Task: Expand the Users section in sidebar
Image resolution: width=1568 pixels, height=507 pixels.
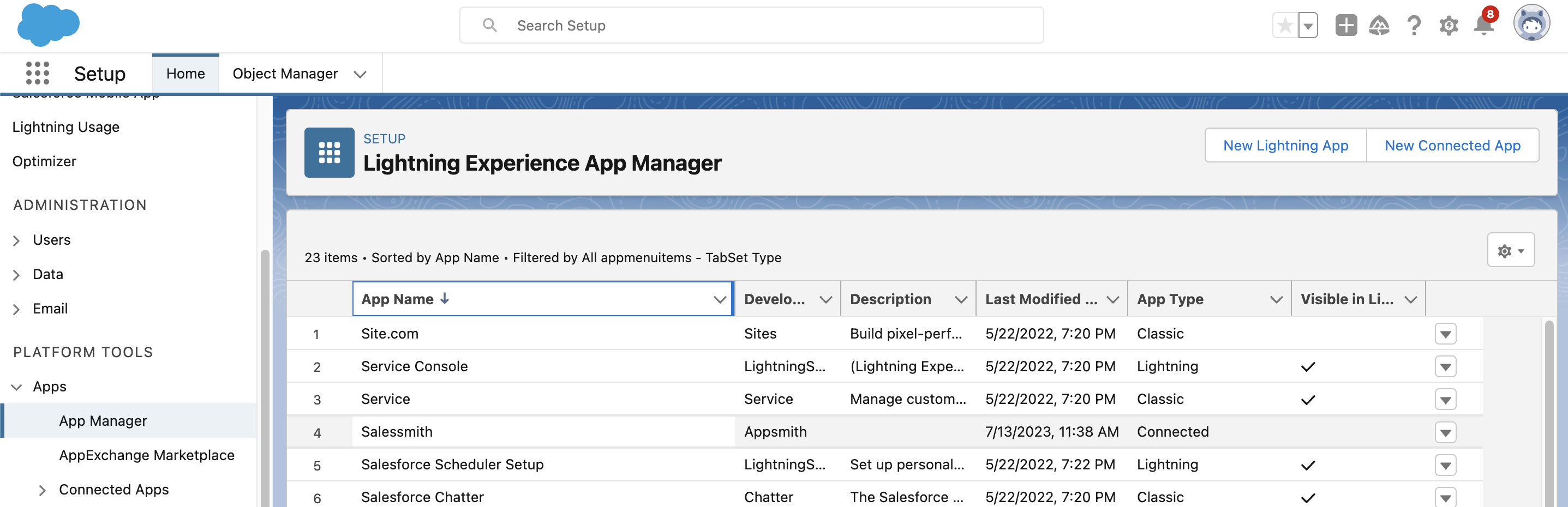Action: click(16, 241)
